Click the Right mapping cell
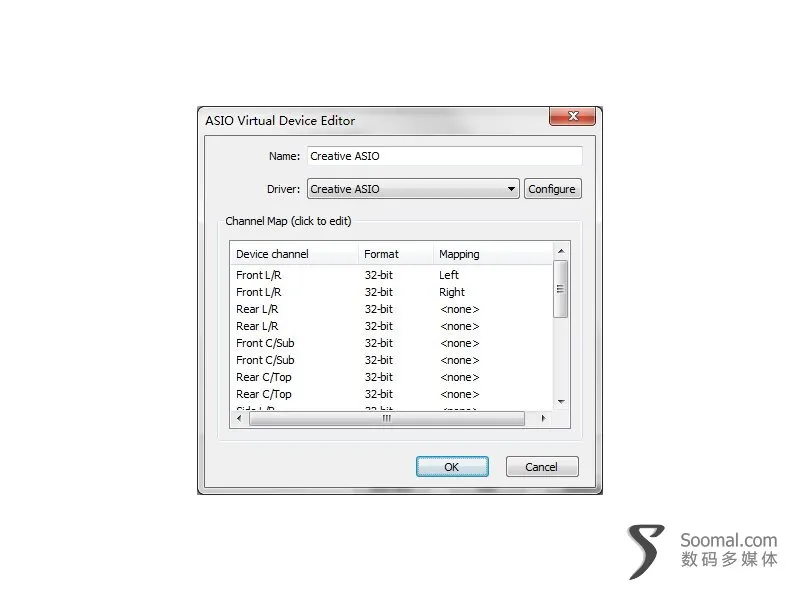 click(x=452, y=292)
